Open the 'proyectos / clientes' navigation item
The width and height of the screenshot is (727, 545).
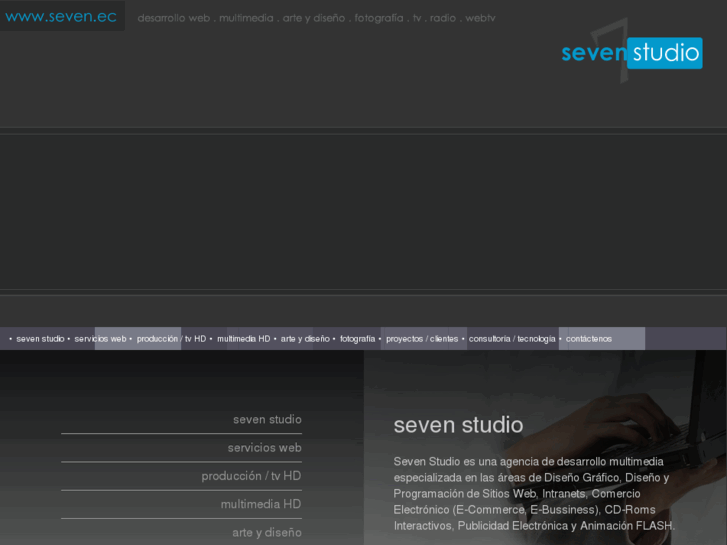pos(422,339)
